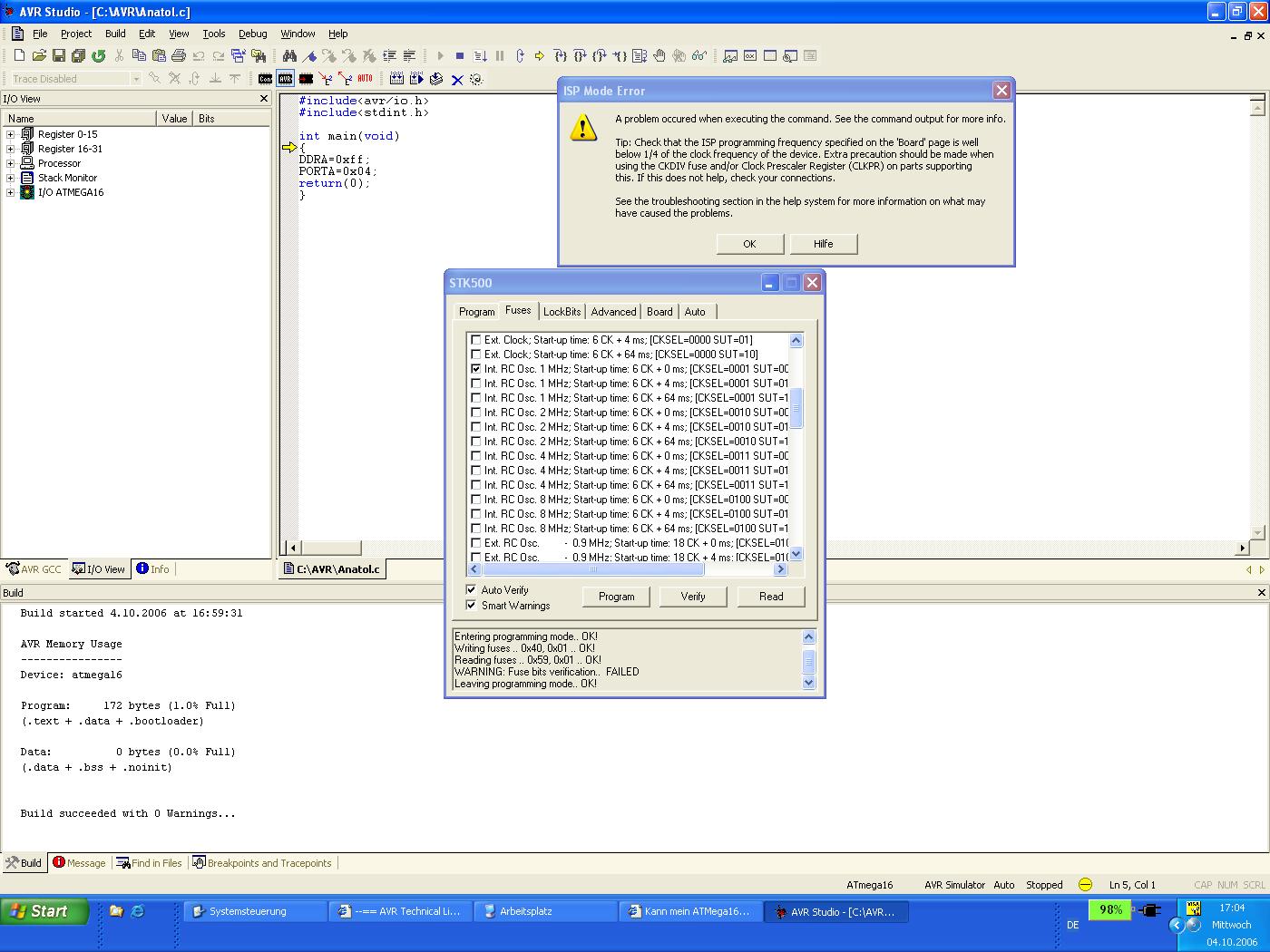Click the Program button in Fuses tab
The width and height of the screenshot is (1270, 952).
click(x=616, y=597)
